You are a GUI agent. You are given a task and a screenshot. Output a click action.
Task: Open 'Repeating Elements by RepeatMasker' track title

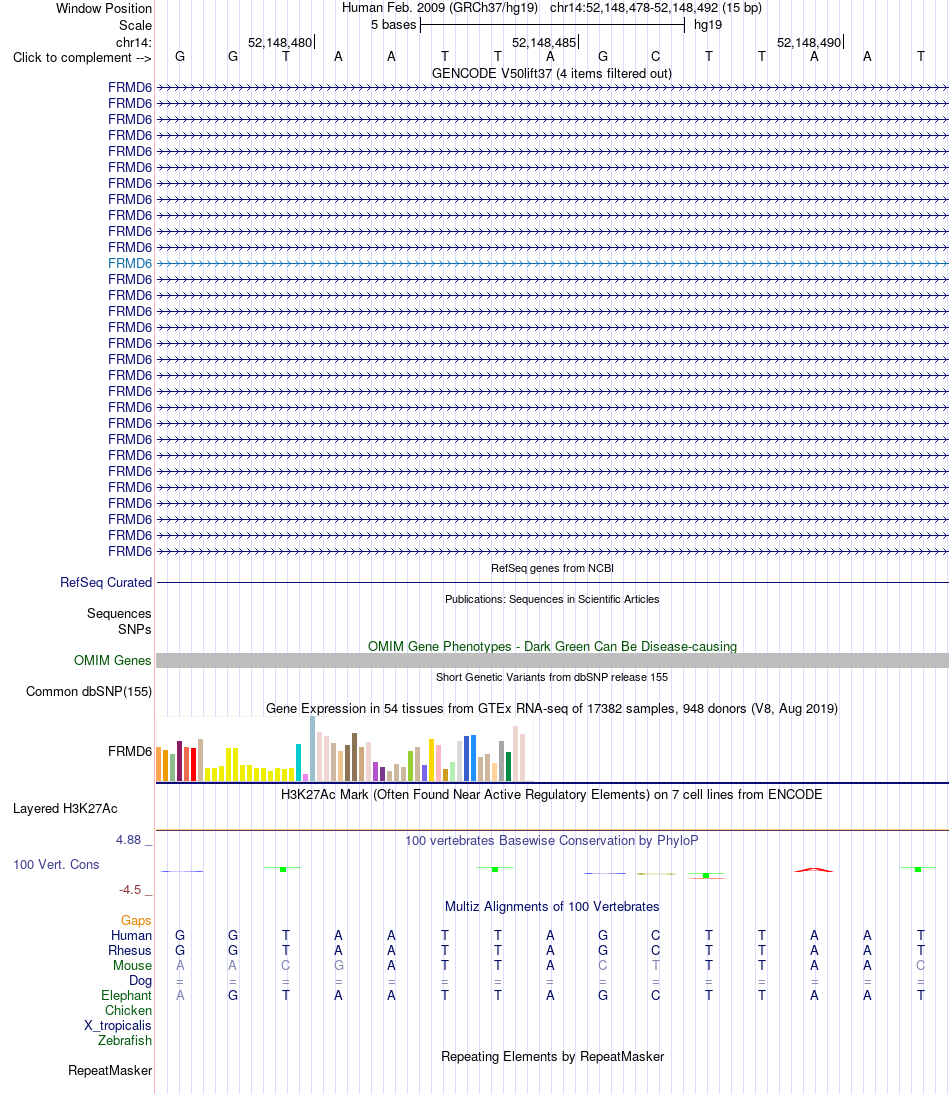[552, 1056]
